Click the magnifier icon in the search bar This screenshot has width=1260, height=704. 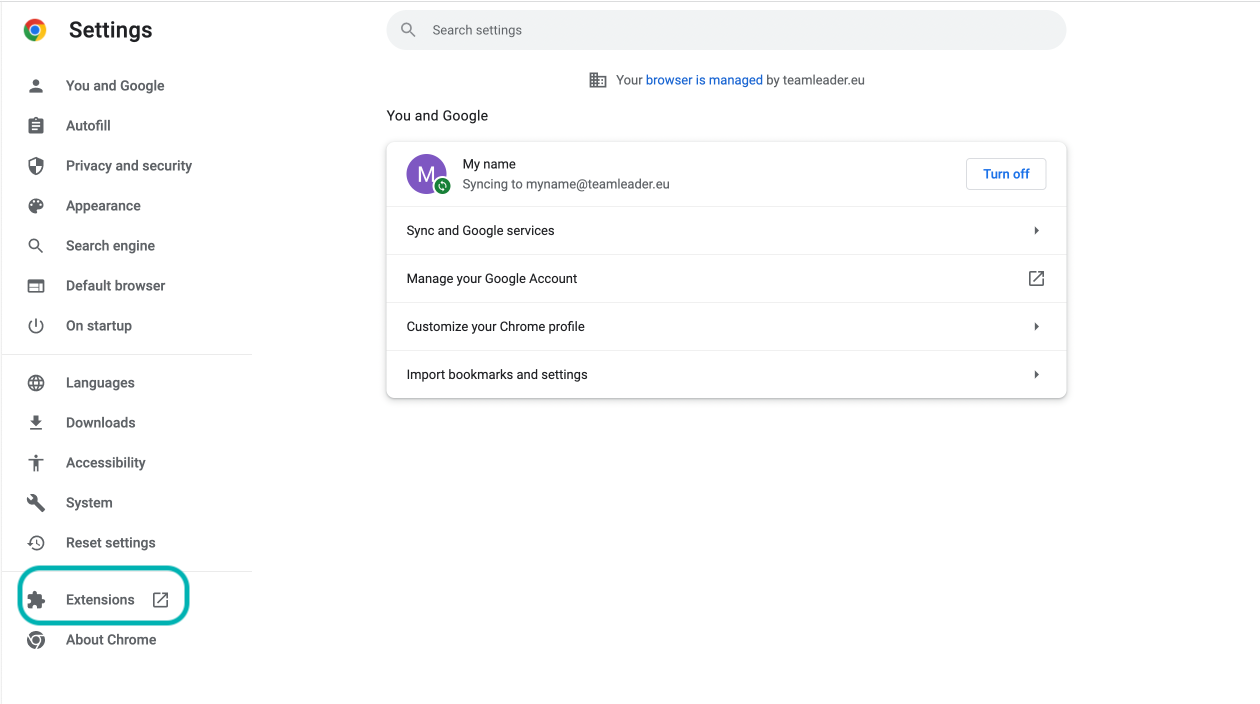pos(408,30)
